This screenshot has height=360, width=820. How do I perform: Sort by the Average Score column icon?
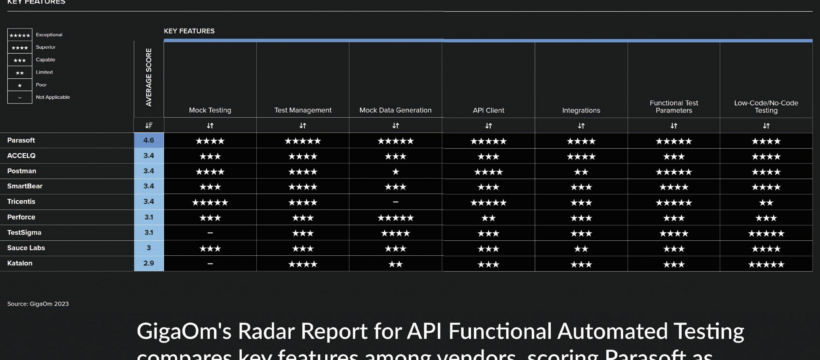coord(149,126)
